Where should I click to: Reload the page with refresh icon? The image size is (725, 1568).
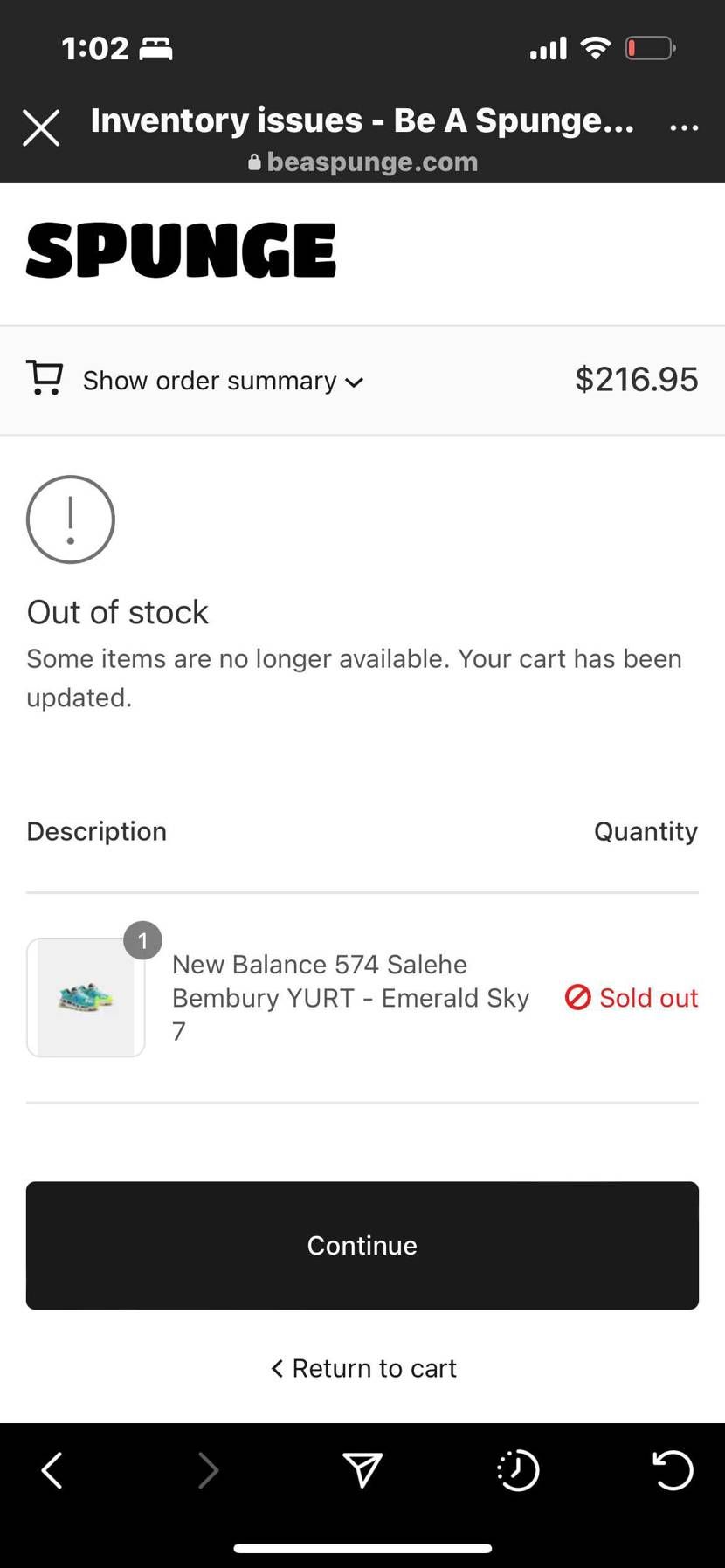[x=673, y=1470]
